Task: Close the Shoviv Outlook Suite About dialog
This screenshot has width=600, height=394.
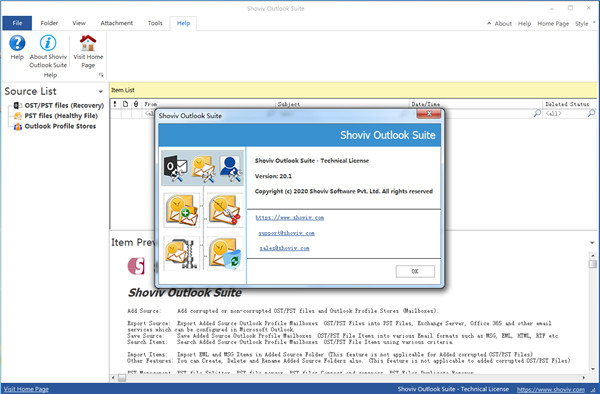Action: pyautogui.click(x=429, y=114)
